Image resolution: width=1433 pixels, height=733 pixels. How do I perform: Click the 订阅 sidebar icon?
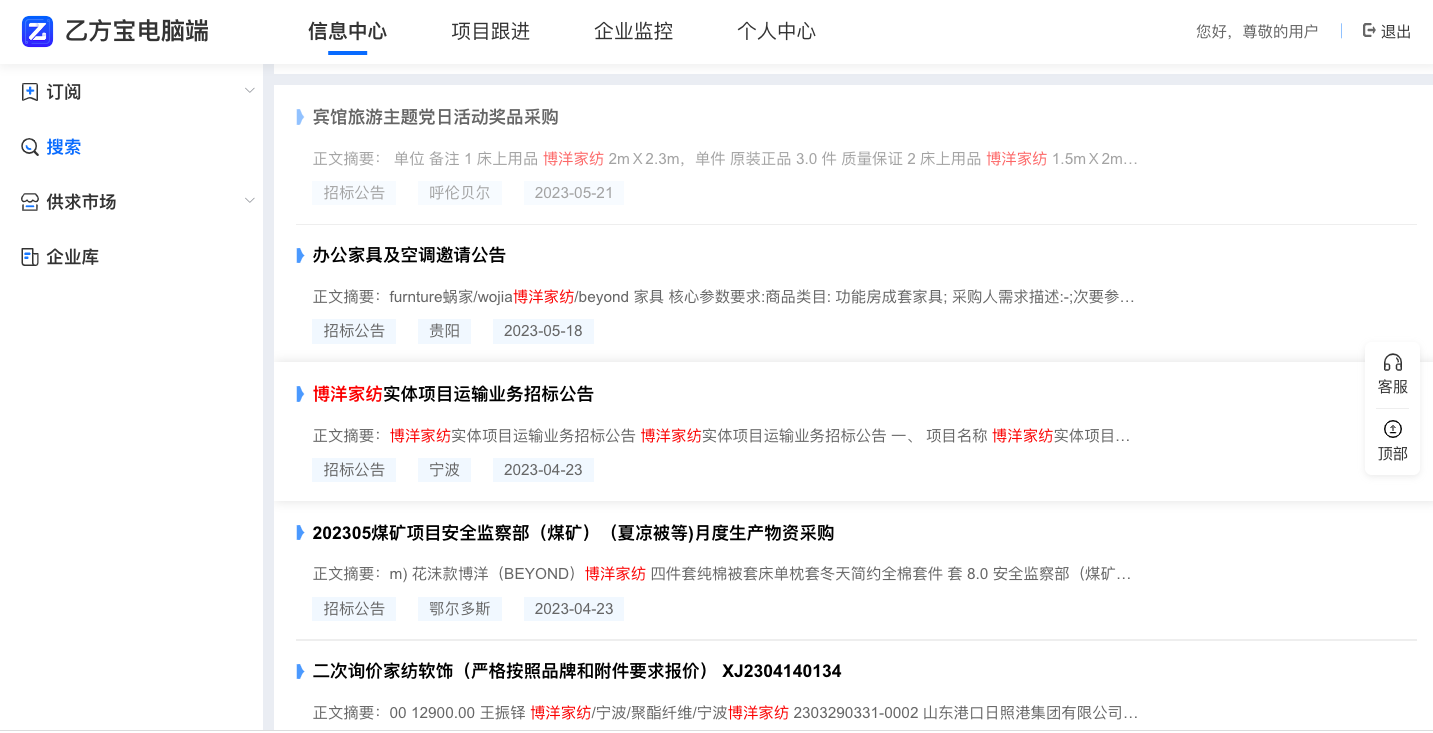coord(30,92)
